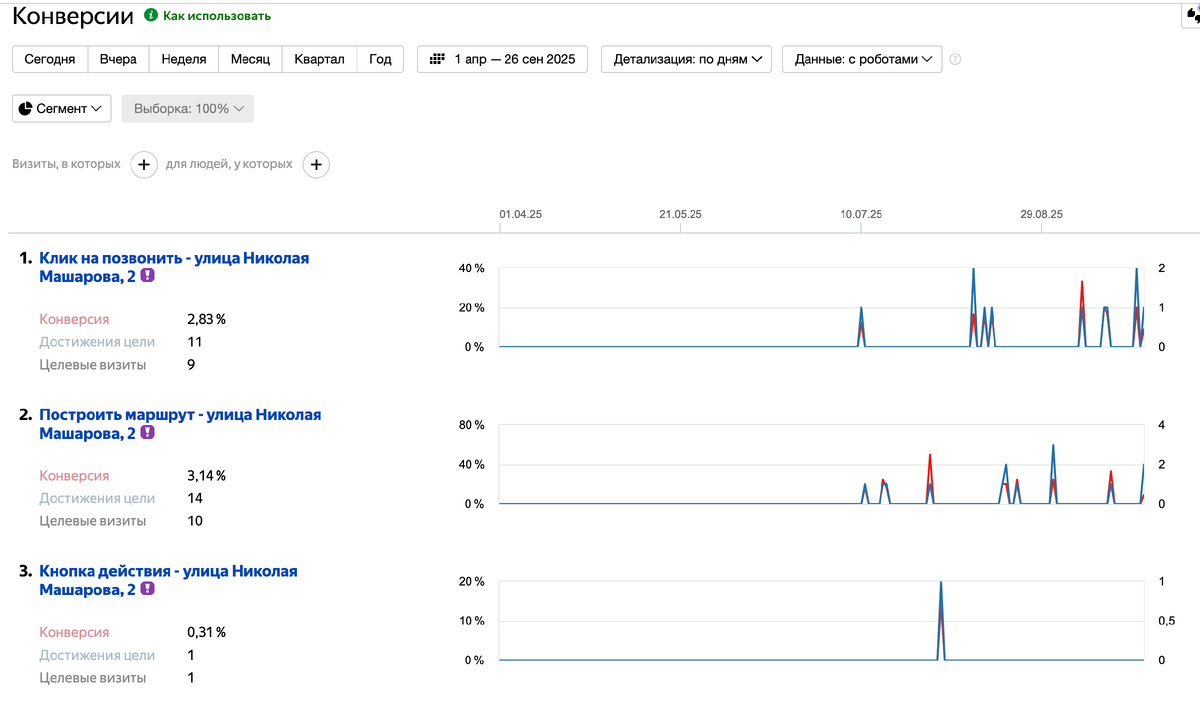Click the 10.07.25 timeline date marker
The height and width of the screenshot is (714, 1200).
pos(861,214)
